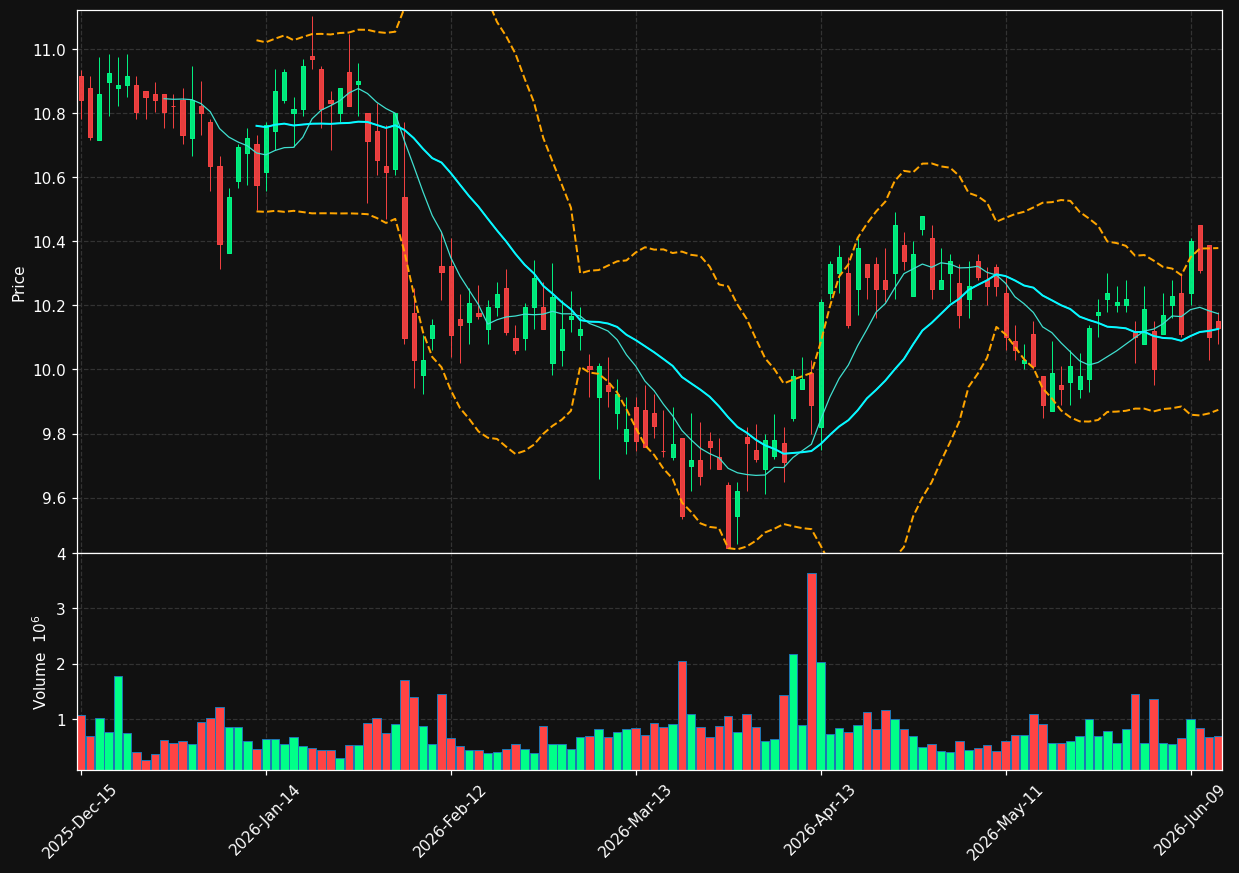
Task: Select the 2026-May-11 date label
Action: (1004, 821)
